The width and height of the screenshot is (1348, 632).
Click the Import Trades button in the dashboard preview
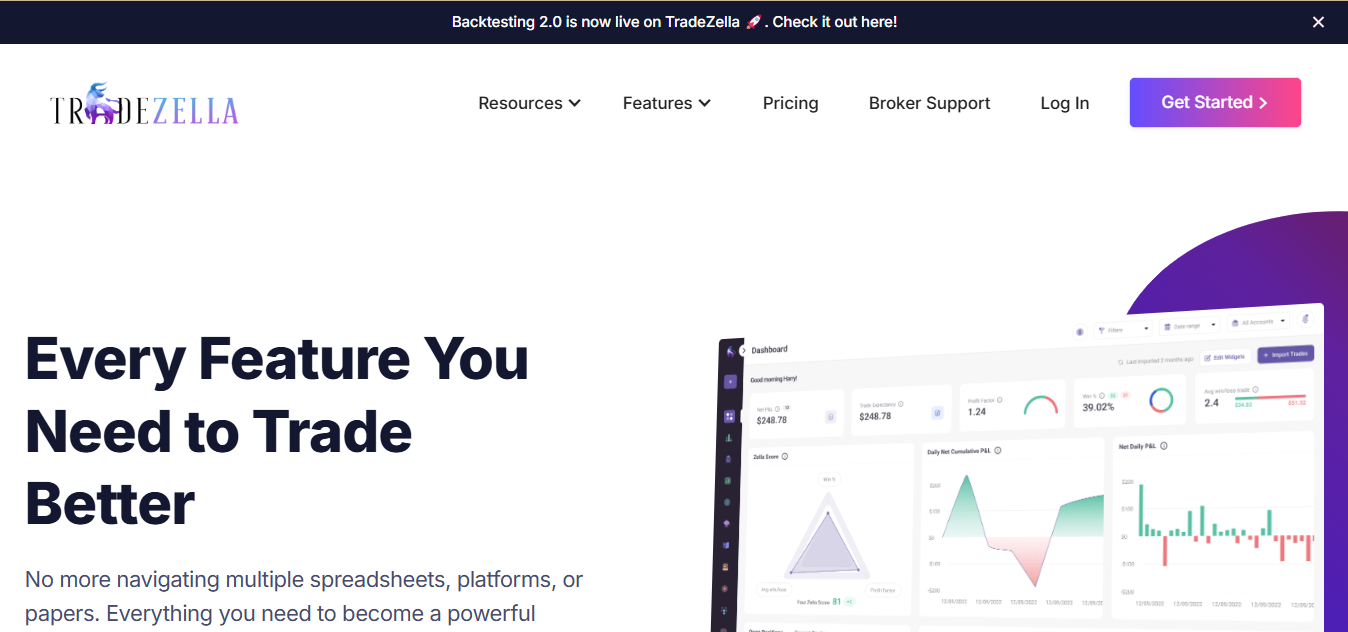[x=1286, y=354]
